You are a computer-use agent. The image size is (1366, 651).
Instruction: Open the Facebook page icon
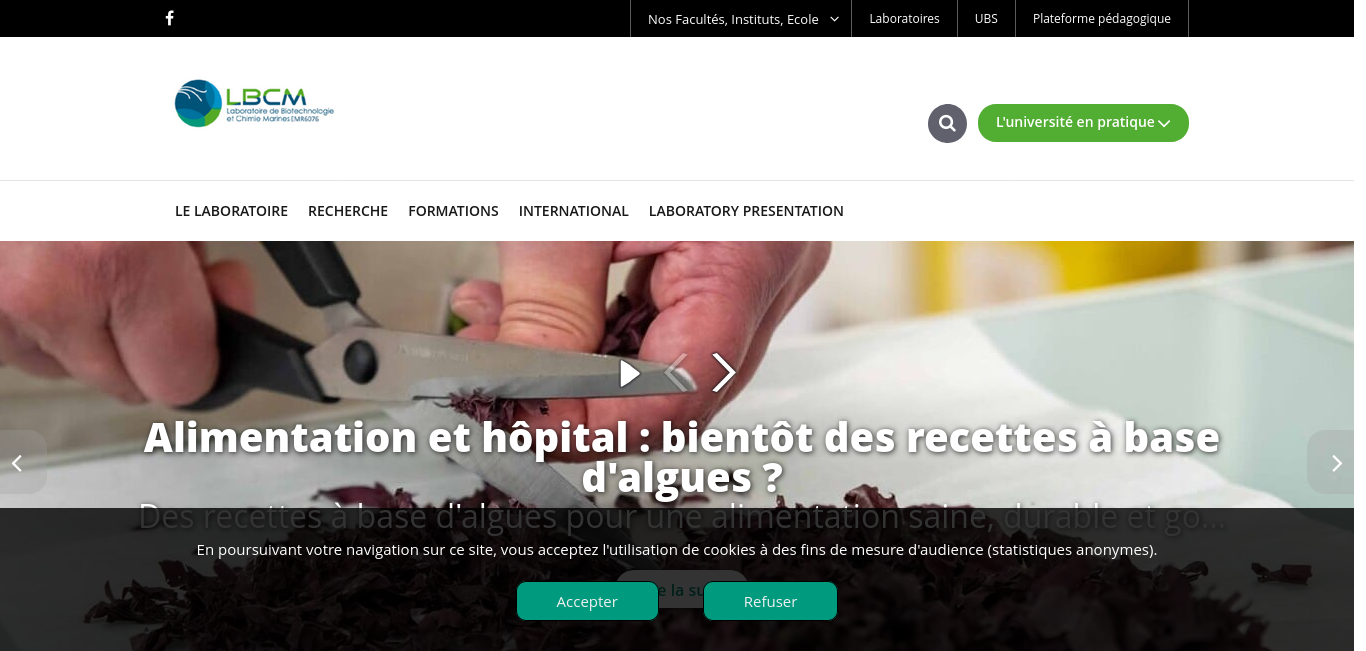[x=169, y=18]
